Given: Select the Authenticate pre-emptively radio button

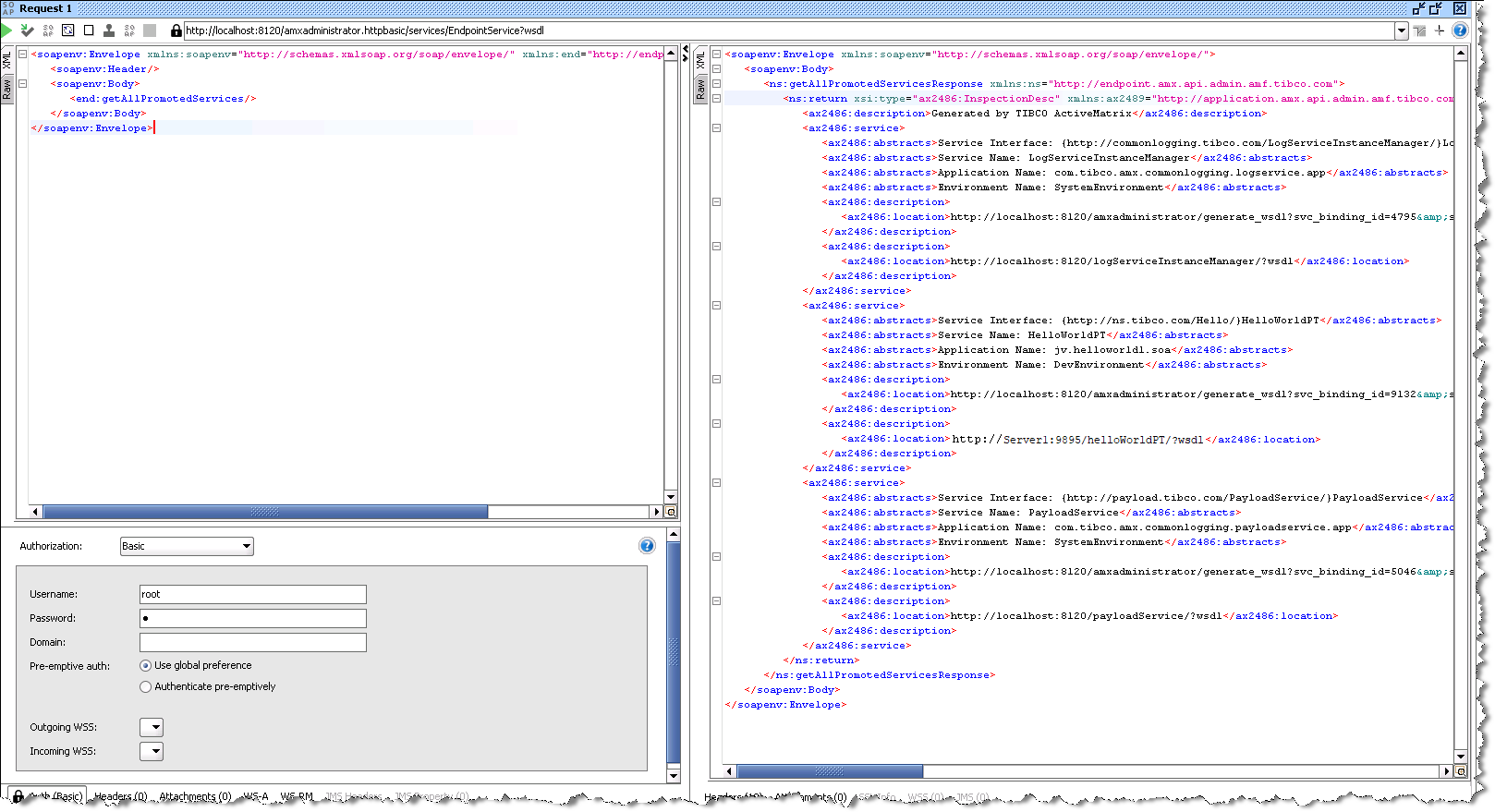Looking at the screenshot, I should pyautogui.click(x=145, y=686).
